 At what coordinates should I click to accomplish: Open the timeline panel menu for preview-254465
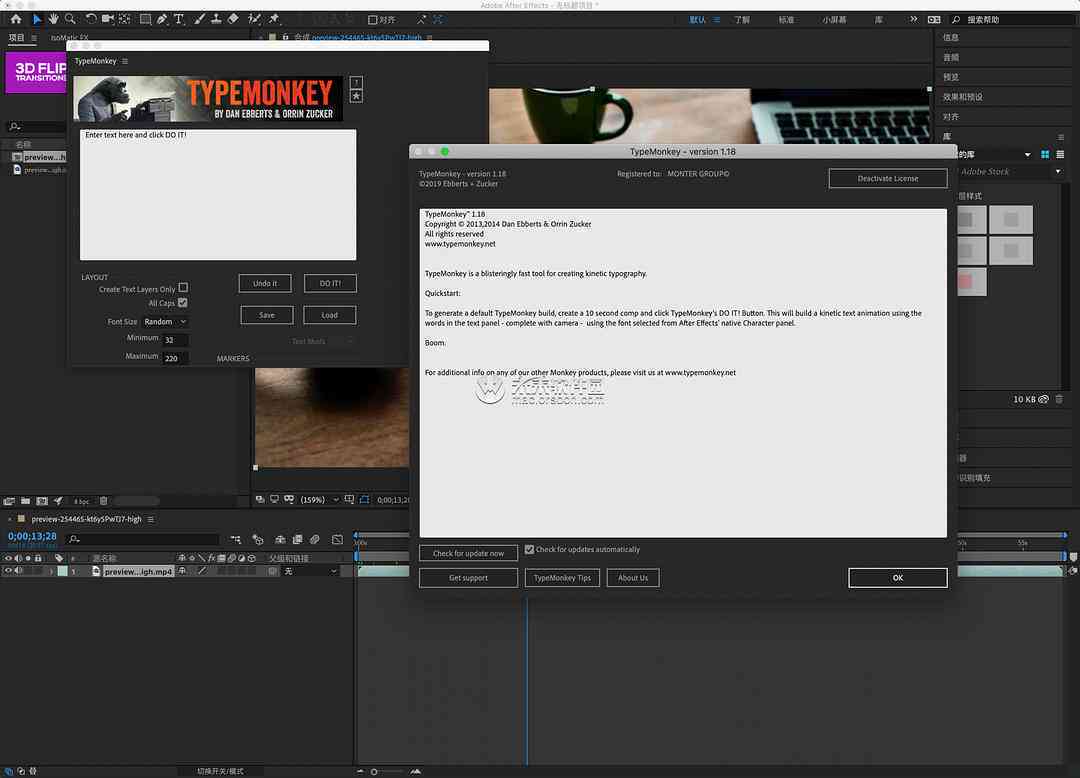tap(151, 519)
